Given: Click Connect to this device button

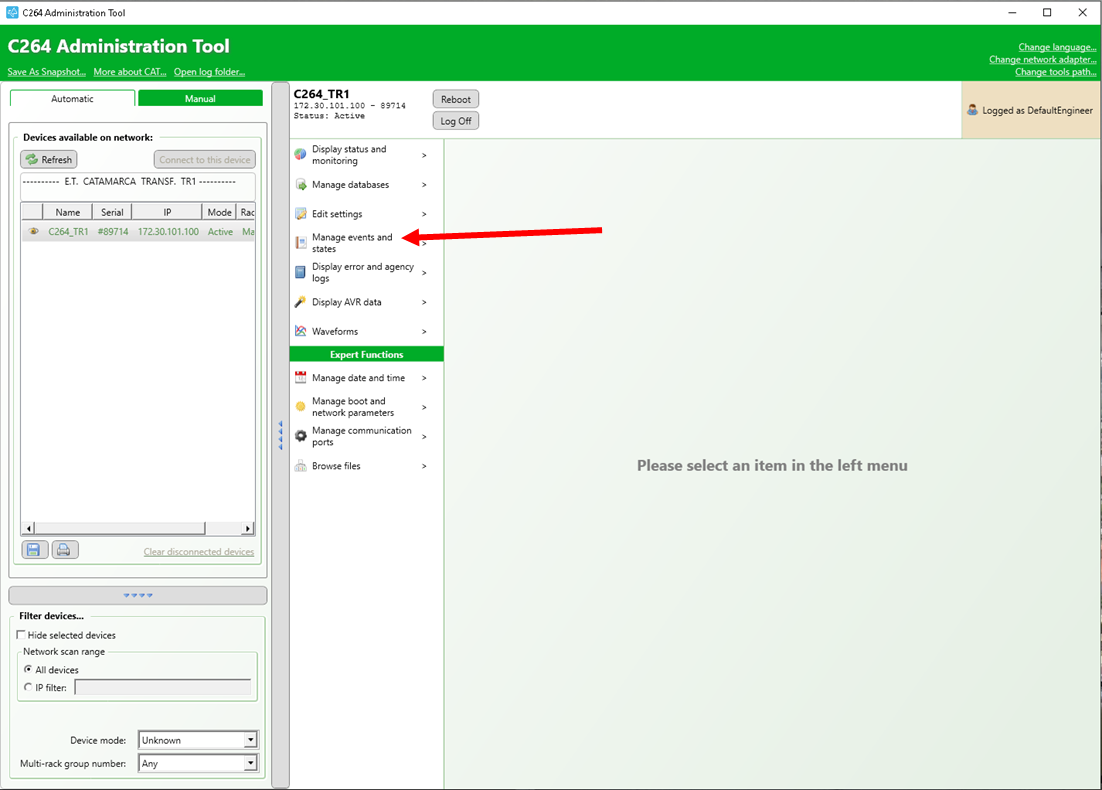Looking at the screenshot, I should (x=205, y=160).
